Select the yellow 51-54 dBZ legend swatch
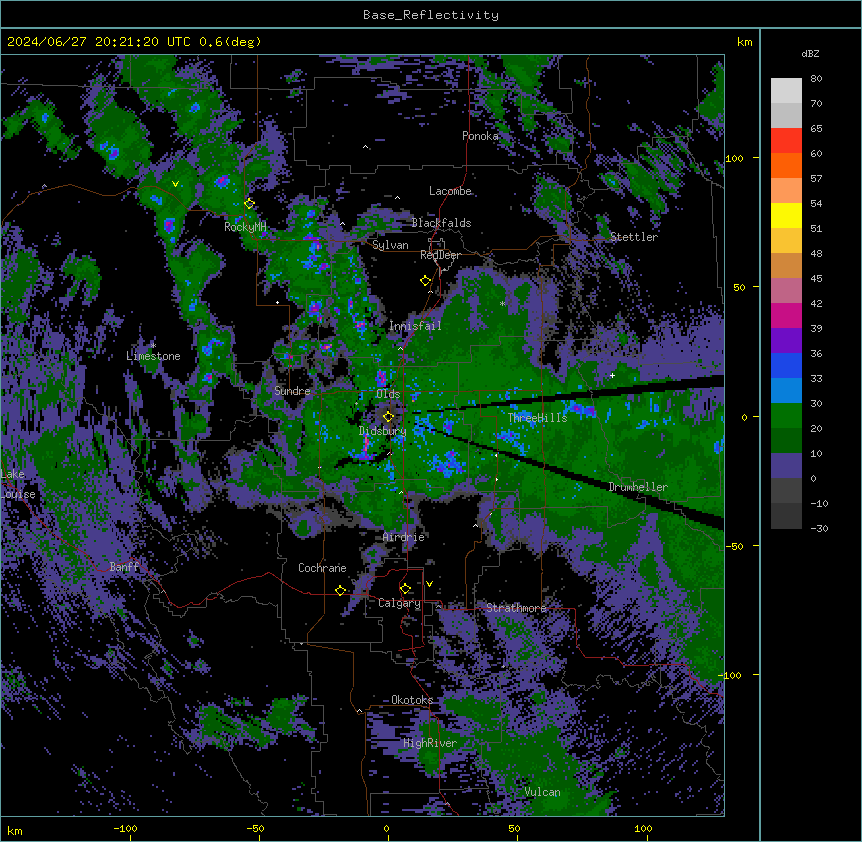 [x=786, y=215]
